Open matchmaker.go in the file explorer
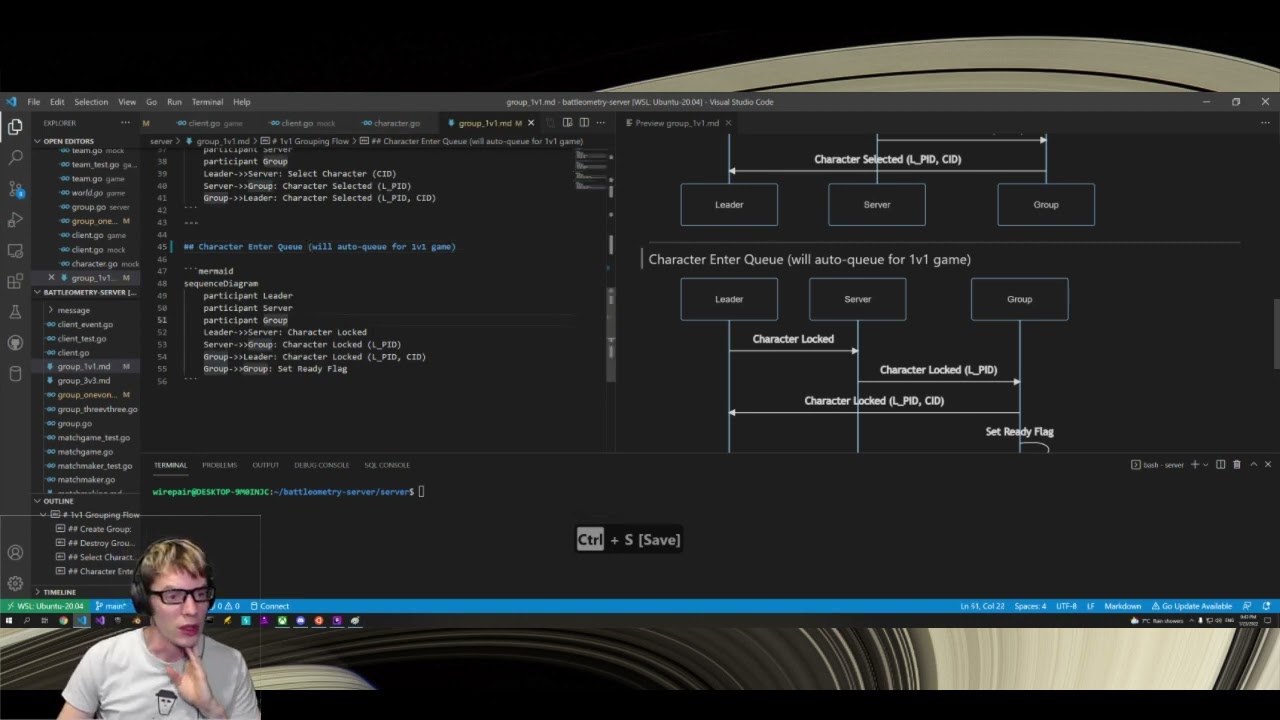The image size is (1280, 720). coord(86,480)
